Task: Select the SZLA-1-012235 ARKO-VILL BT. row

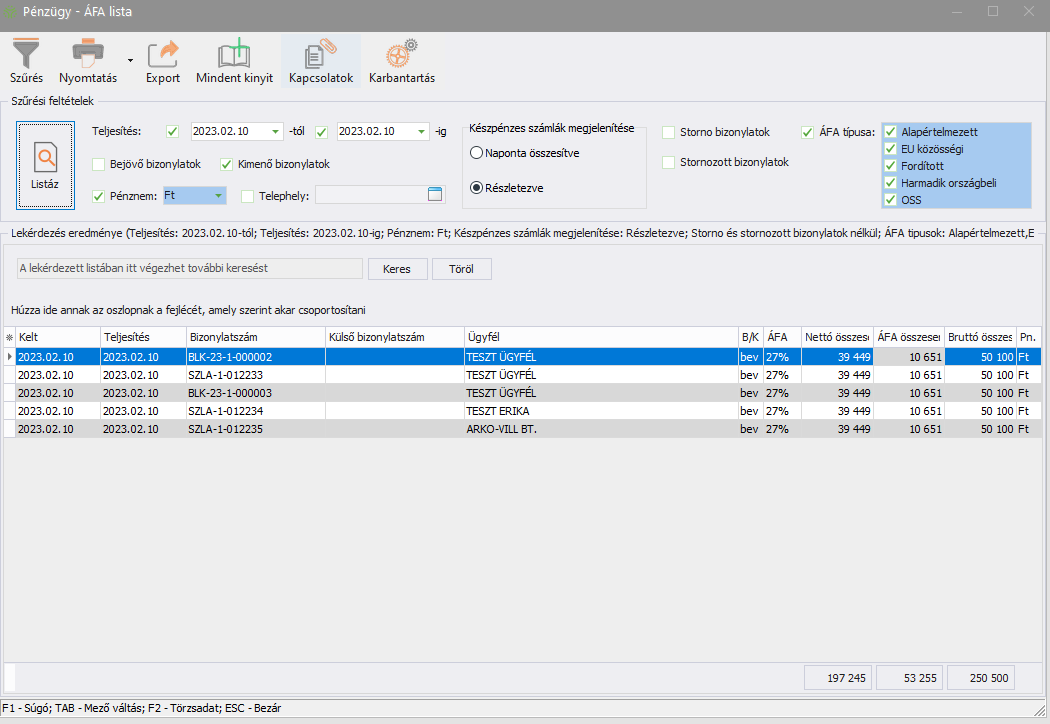Action: (400, 429)
